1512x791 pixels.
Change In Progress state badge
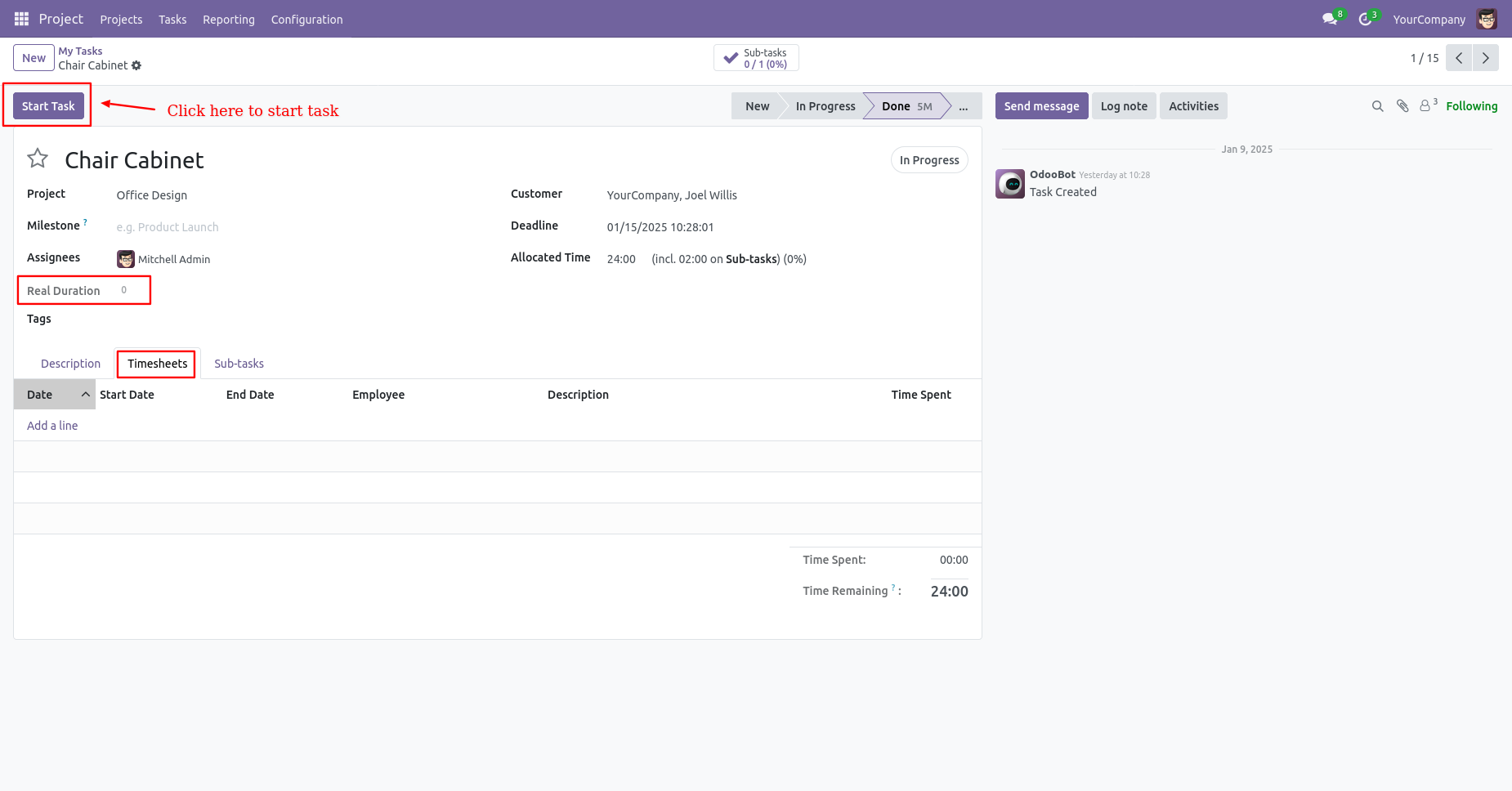pos(929,160)
